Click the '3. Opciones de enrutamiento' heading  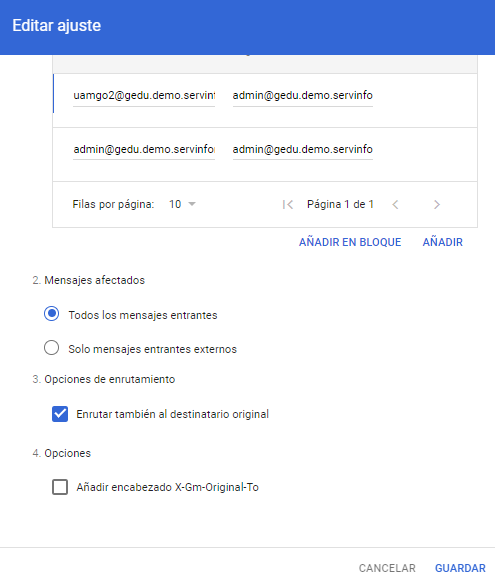(x=103, y=379)
